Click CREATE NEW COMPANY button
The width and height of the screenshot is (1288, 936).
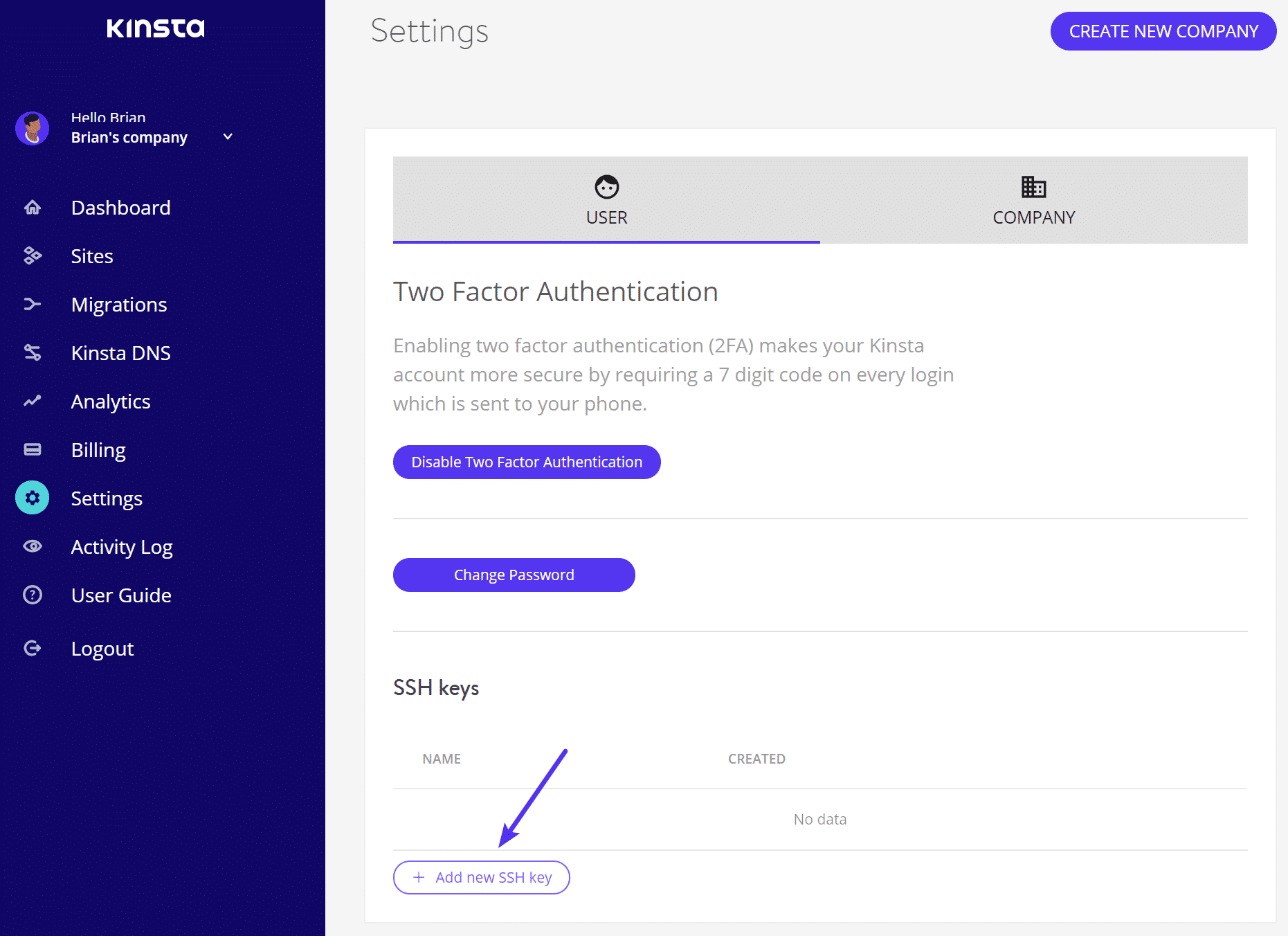pyautogui.click(x=1163, y=31)
